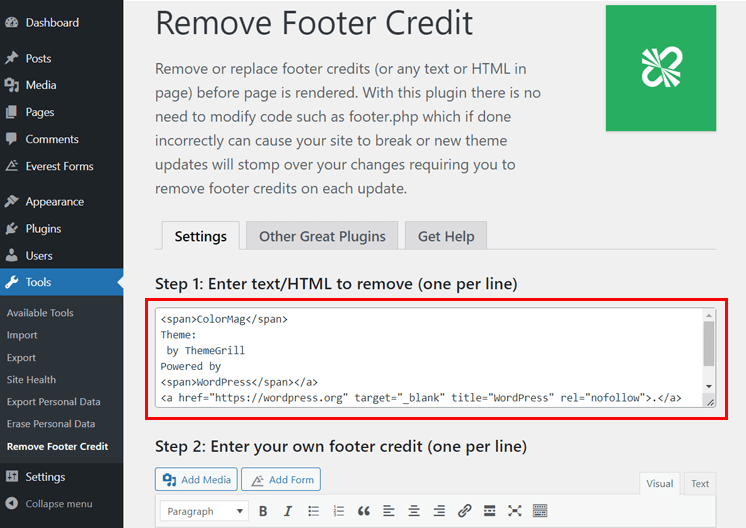Open the Paragraph format dropdown
Screen dimensions: 746x528
[x=205, y=511]
